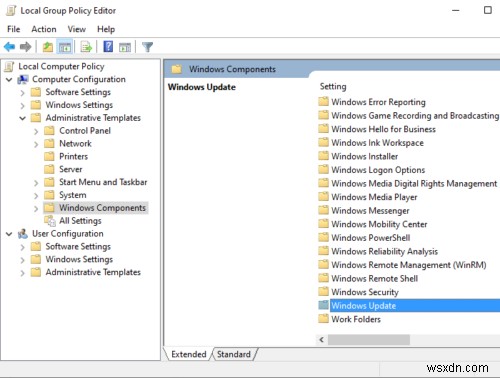Click the Windows Update folder icon in list

point(323,305)
